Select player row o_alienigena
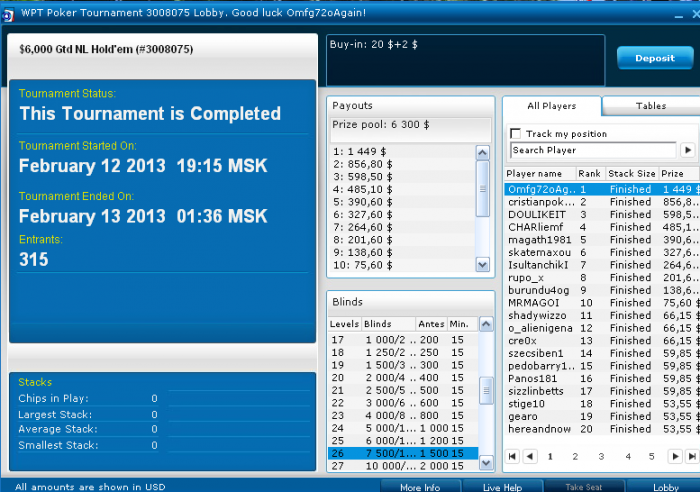 point(602,328)
